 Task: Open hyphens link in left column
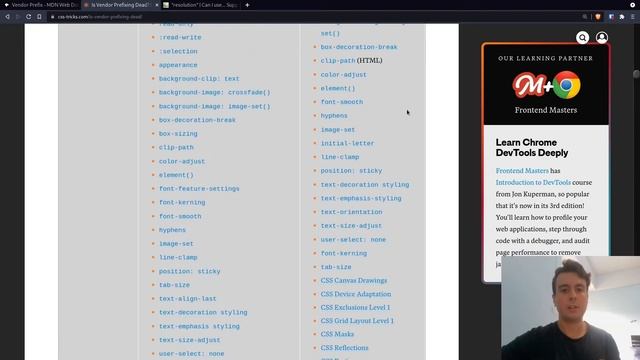(172, 230)
